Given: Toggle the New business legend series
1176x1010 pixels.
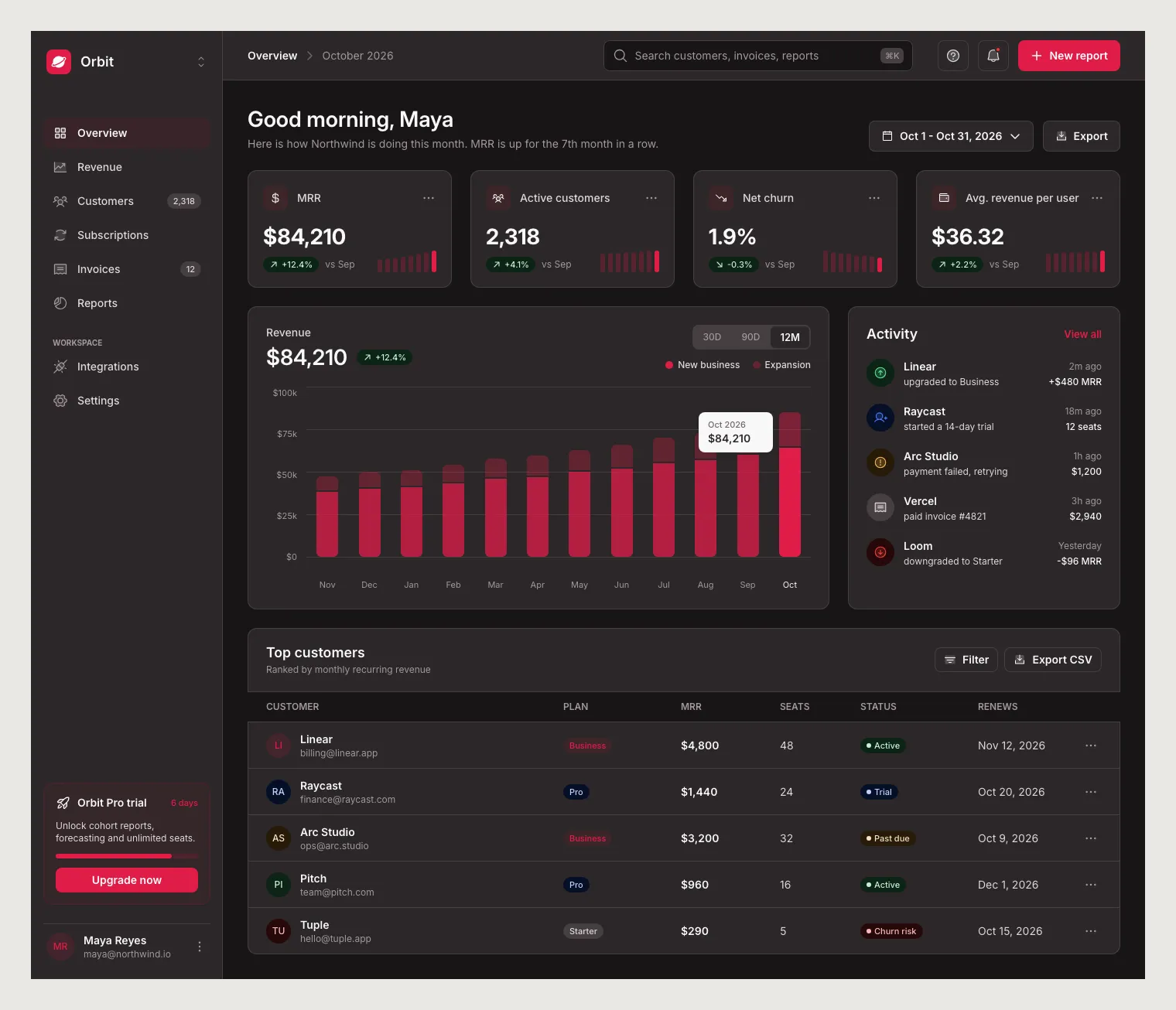Looking at the screenshot, I should pyautogui.click(x=703, y=365).
